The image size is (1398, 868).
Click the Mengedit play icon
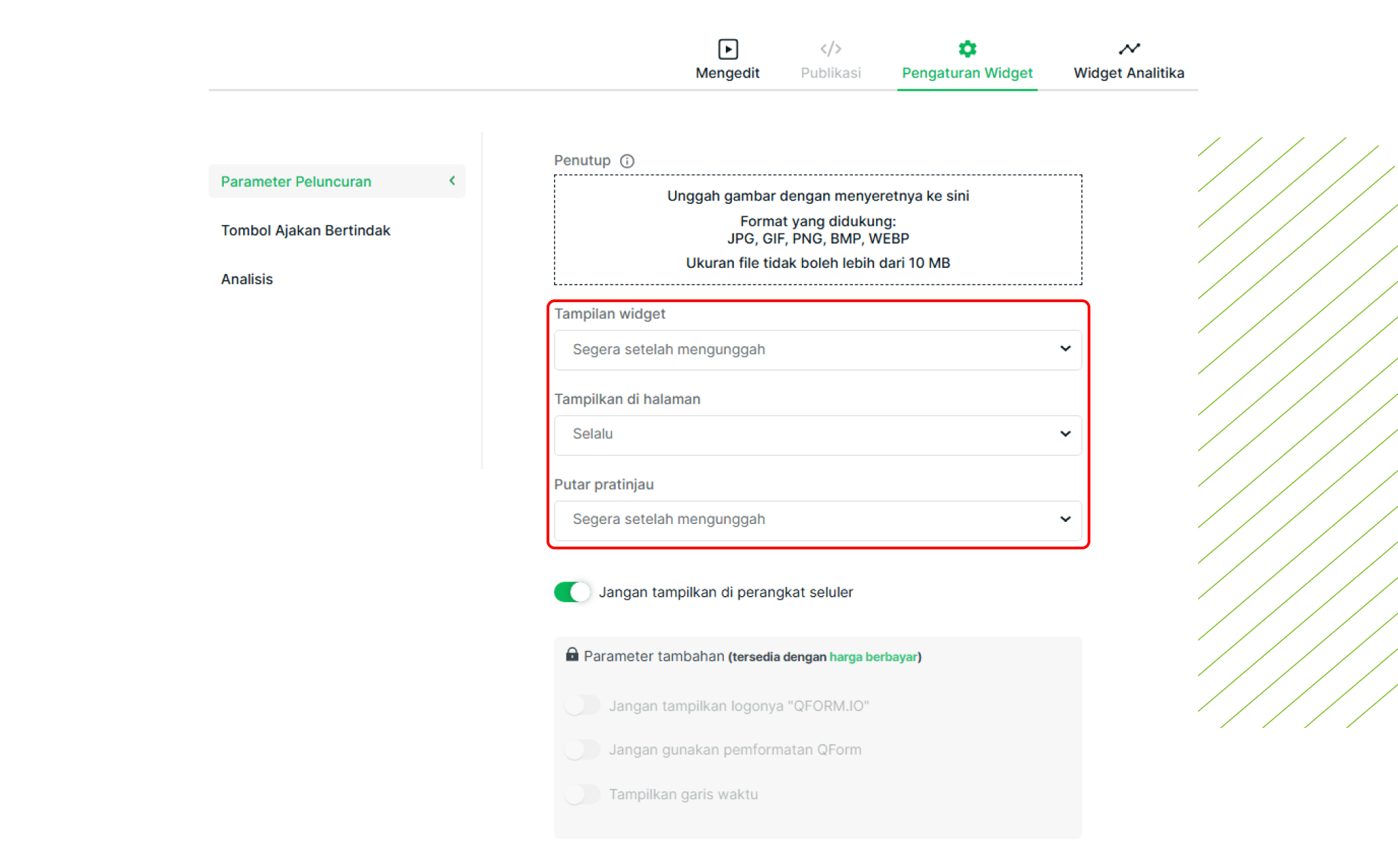(x=727, y=49)
